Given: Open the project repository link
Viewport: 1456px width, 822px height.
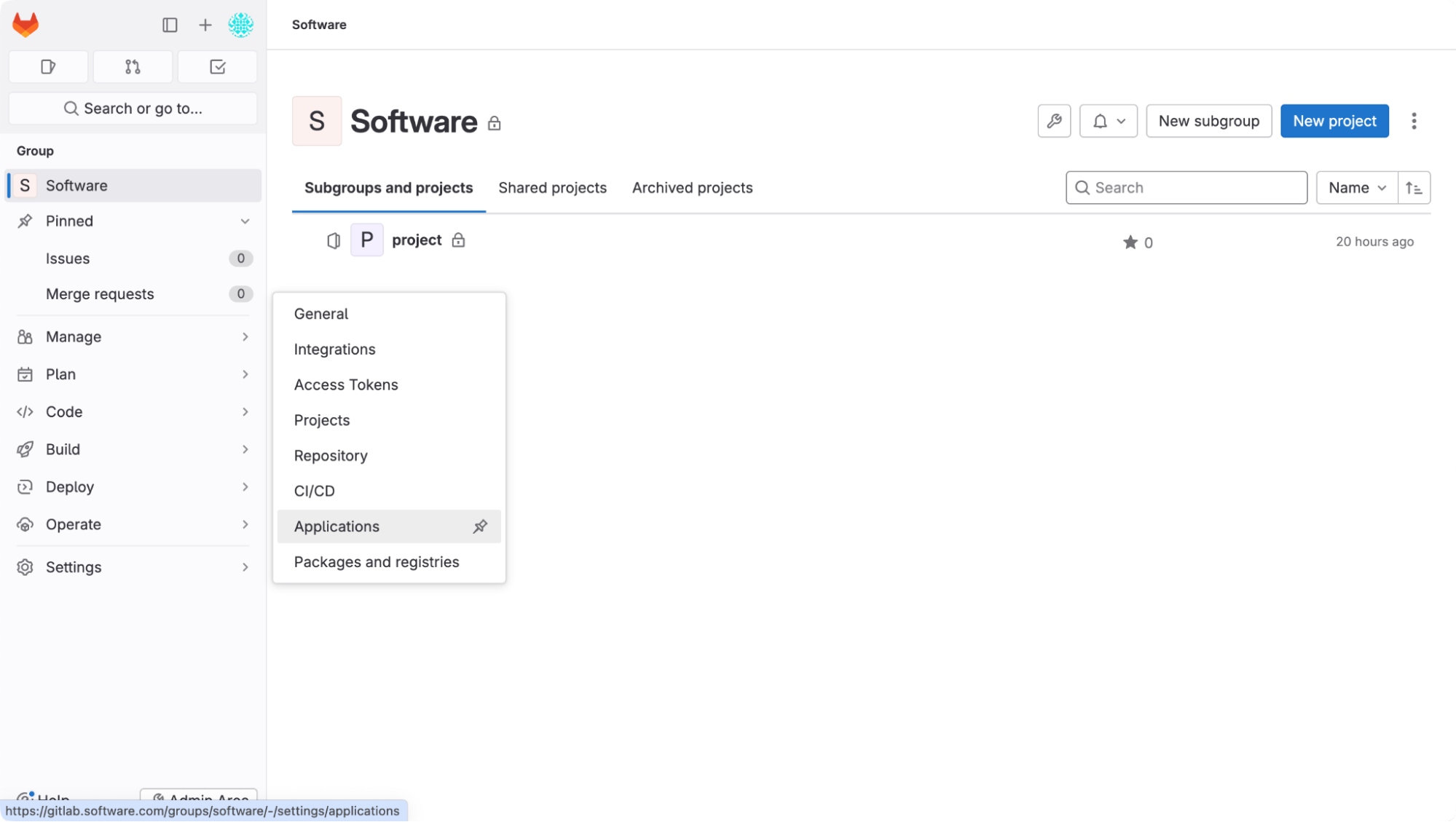Looking at the screenshot, I should tap(416, 240).
